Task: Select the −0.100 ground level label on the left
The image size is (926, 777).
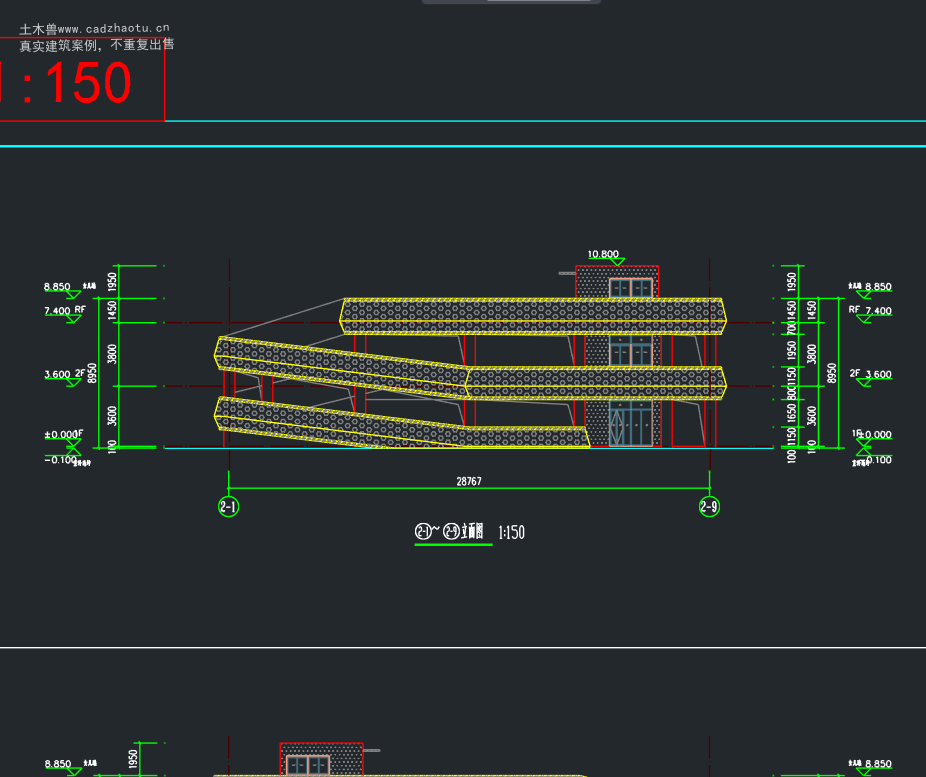Action: [60, 459]
